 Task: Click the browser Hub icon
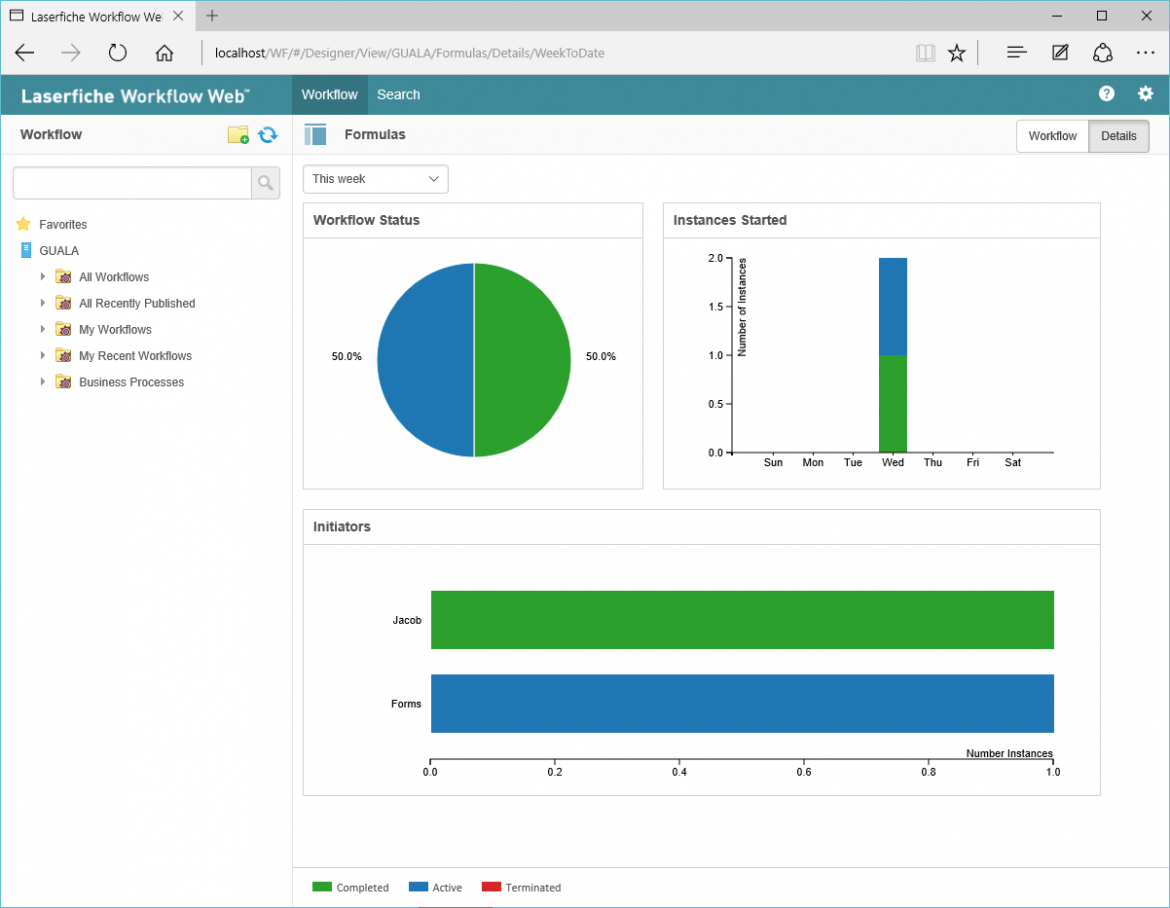[1016, 53]
